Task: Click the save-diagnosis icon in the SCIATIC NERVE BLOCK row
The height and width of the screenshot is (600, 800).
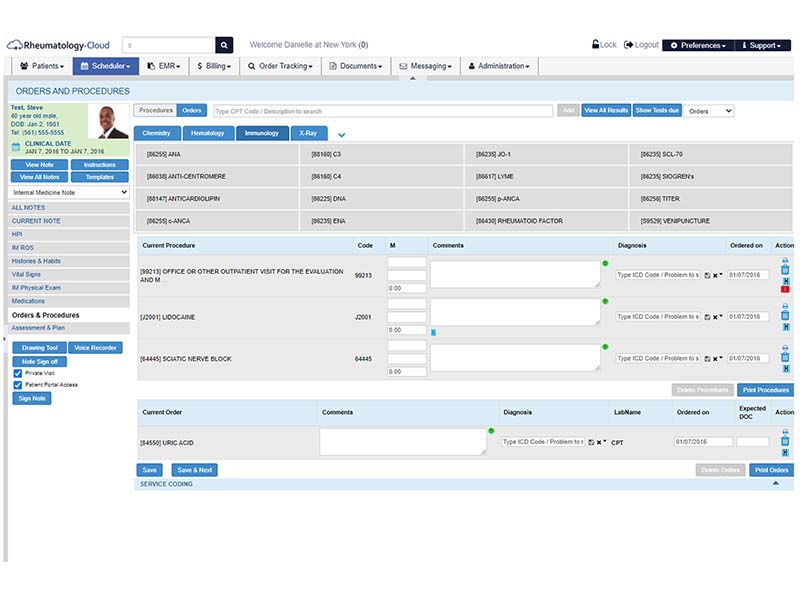Action: tap(707, 359)
